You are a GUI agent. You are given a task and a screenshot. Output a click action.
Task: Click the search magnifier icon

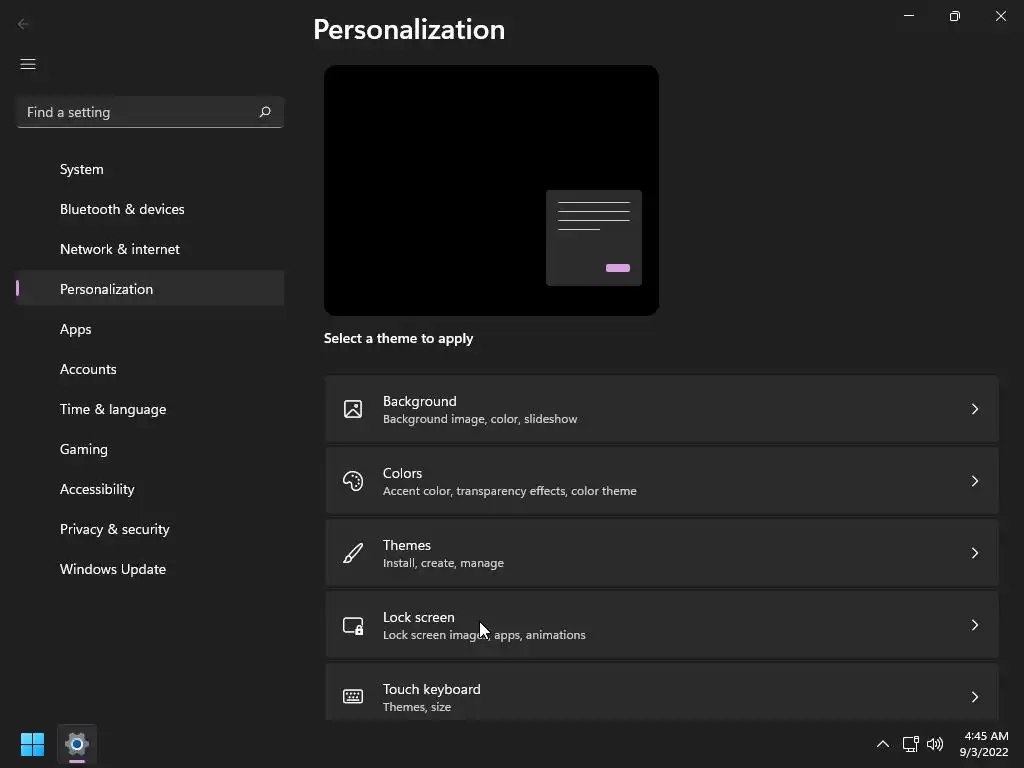tap(265, 112)
